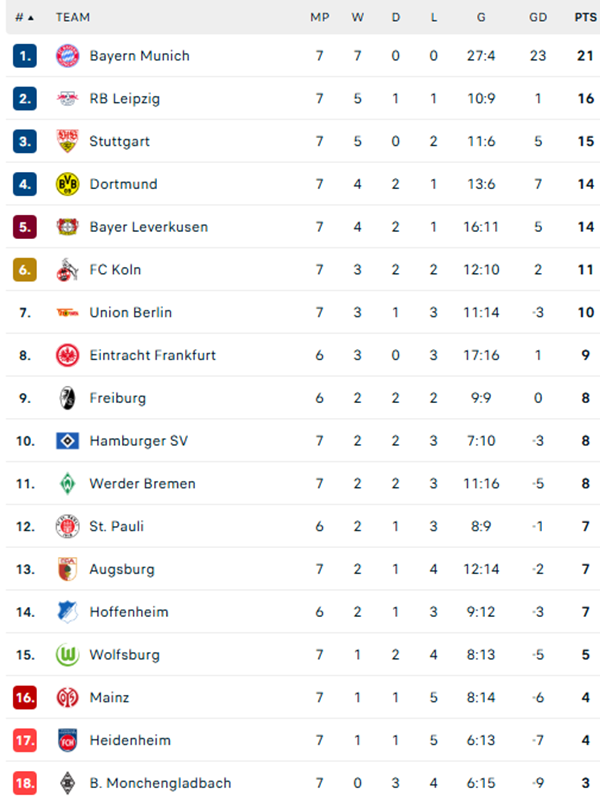The width and height of the screenshot is (600, 801).
Task: Click the red rank 18 badge
Action: (x=25, y=783)
